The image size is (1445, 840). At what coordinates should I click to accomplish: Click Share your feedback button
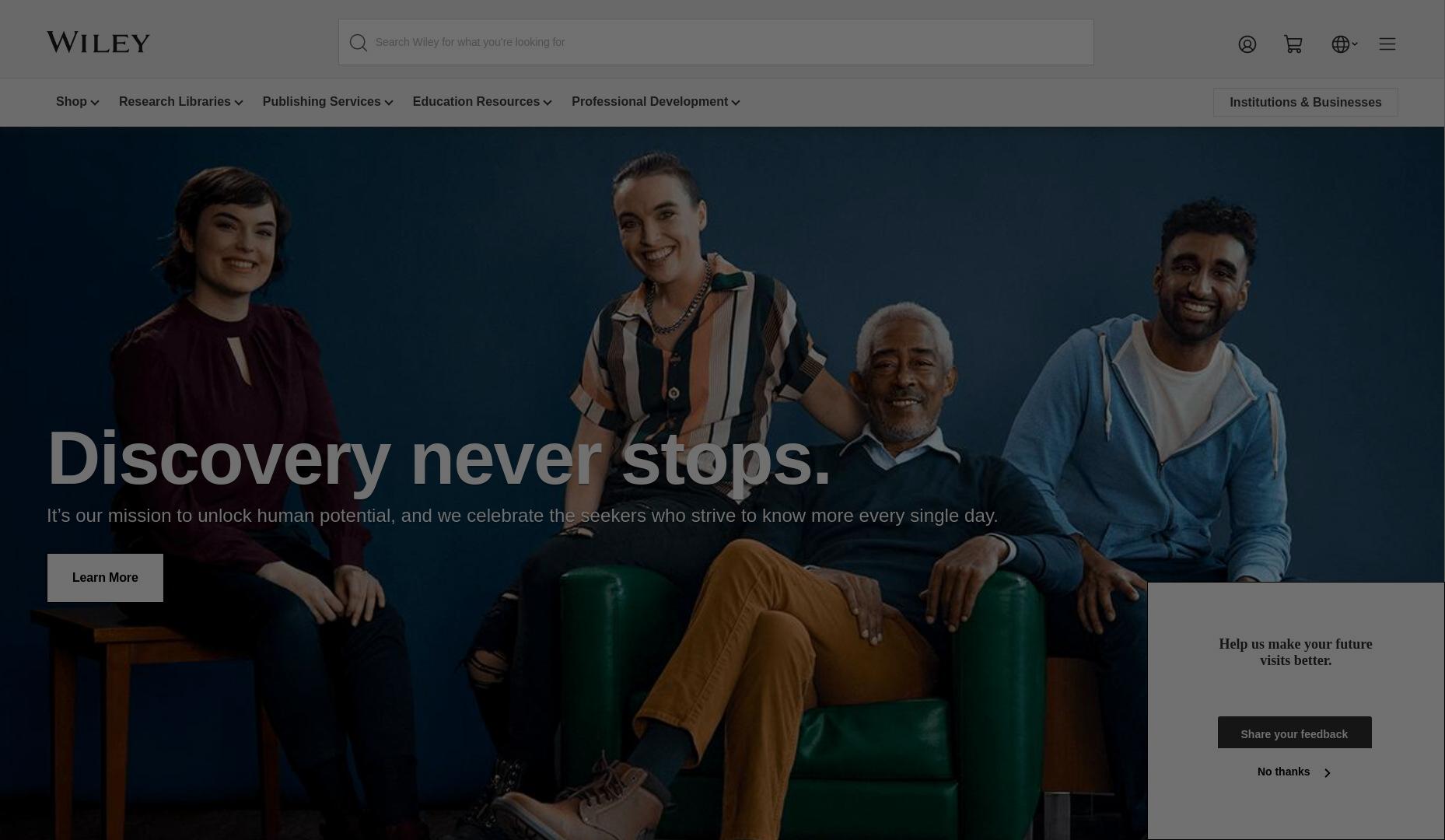[x=1294, y=733]
